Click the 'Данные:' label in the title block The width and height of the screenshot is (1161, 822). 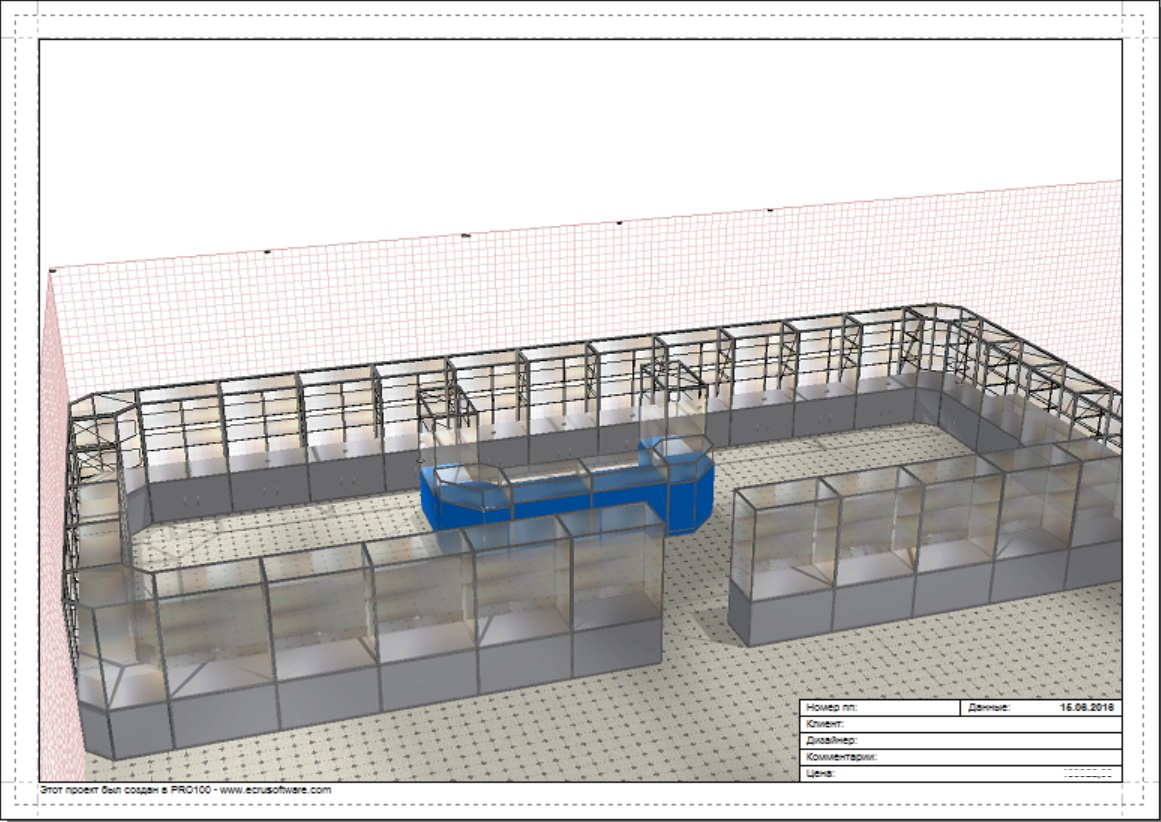[988, 708]
